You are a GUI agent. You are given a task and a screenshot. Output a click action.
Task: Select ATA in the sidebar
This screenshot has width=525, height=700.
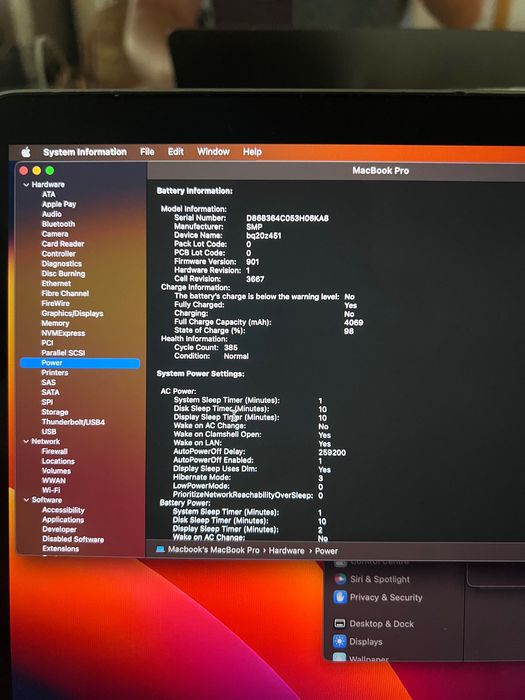49,194
